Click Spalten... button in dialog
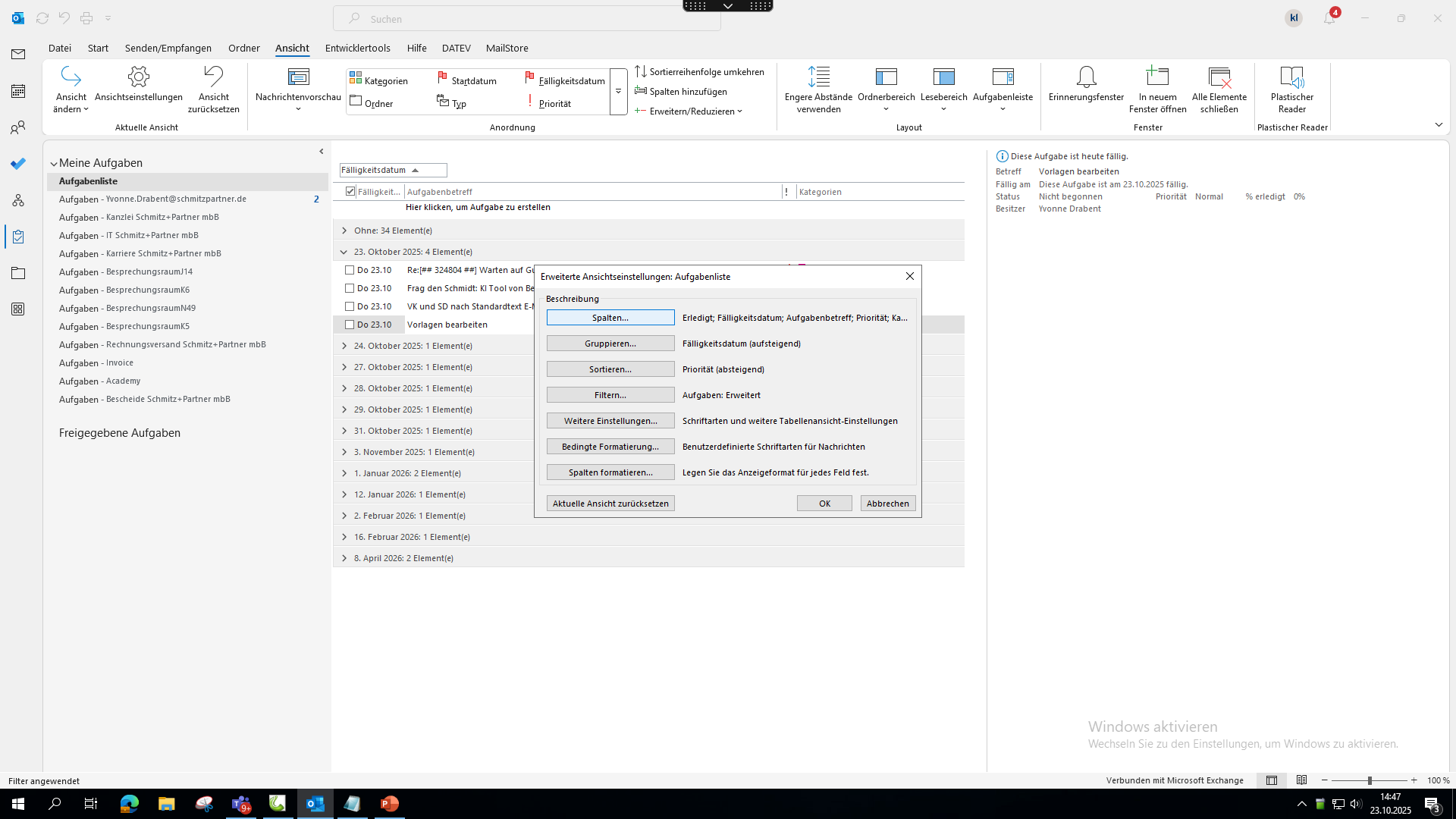1456x819 pixels. pyautogui.click(x=610, y=318)
